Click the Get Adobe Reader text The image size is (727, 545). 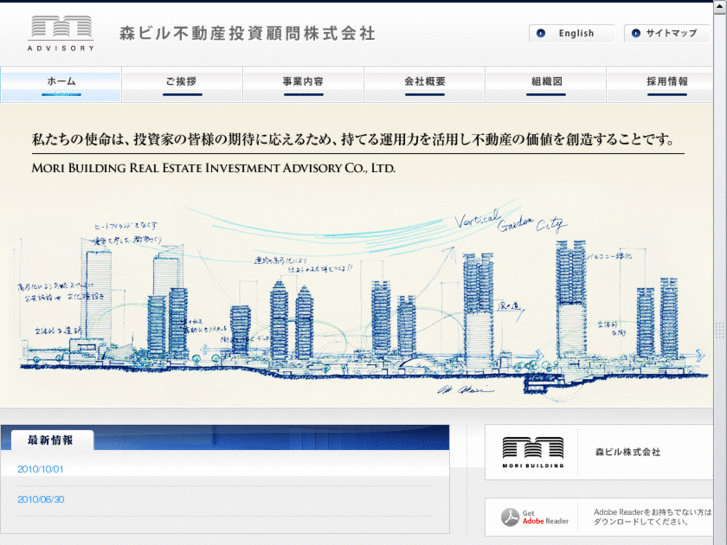(x=545, y=517)
